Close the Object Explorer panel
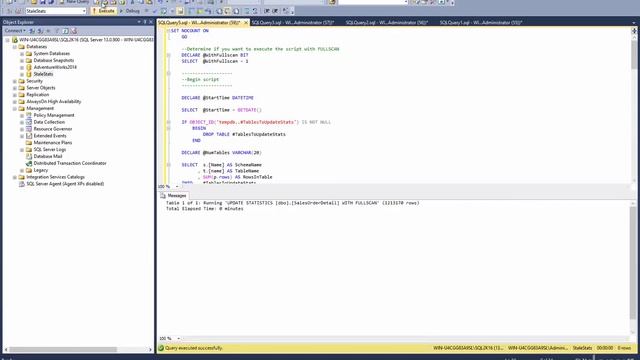 pos(151,22)
